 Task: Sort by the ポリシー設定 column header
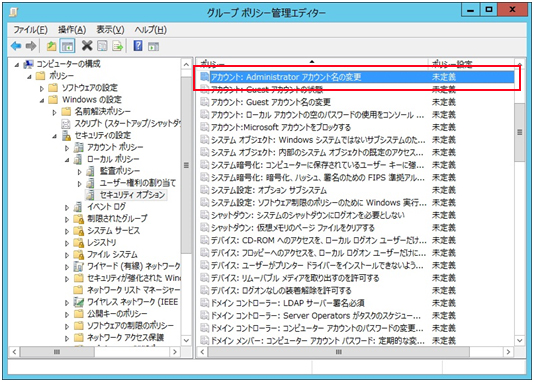coord(472,63)
